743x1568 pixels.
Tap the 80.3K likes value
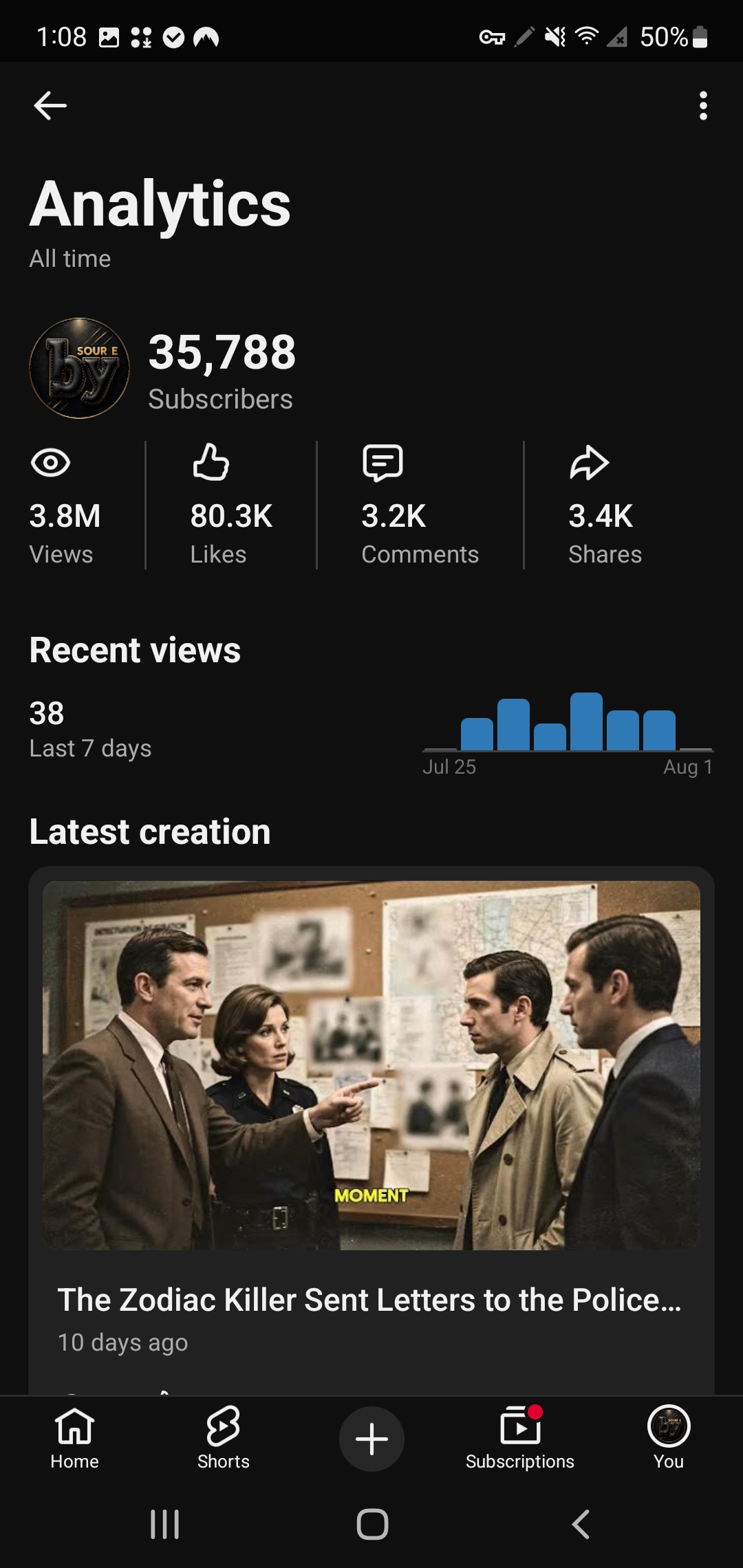point(231,516)
